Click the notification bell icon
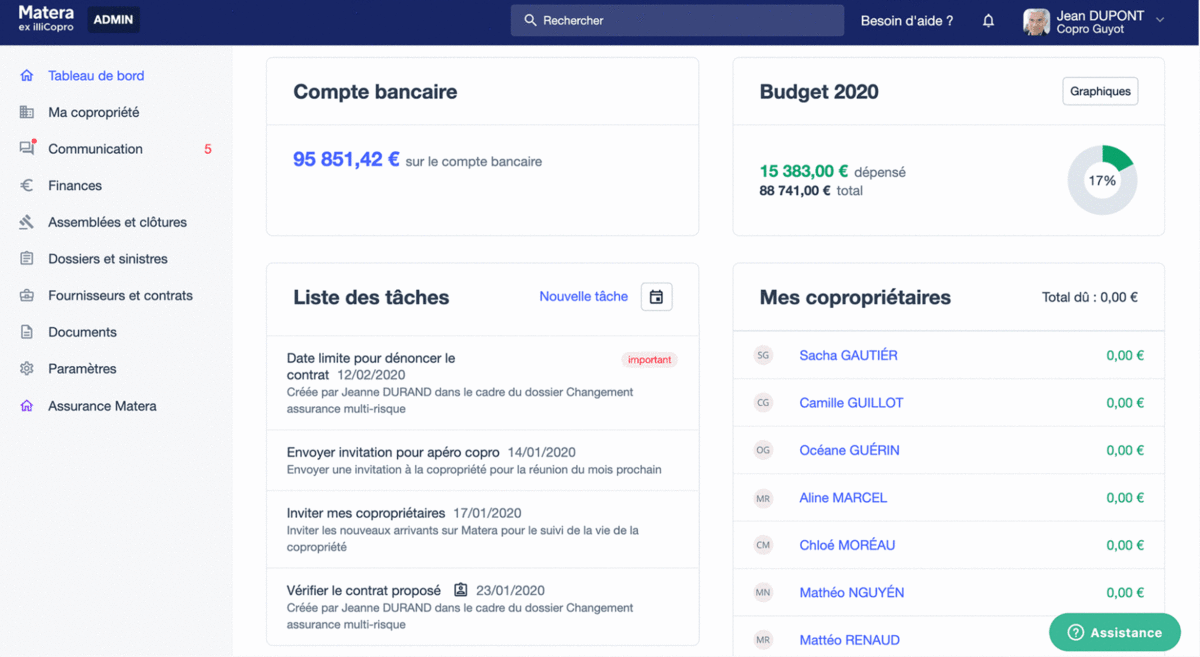Viewport: 1200px width, 657px height. [x=988, y=21]
